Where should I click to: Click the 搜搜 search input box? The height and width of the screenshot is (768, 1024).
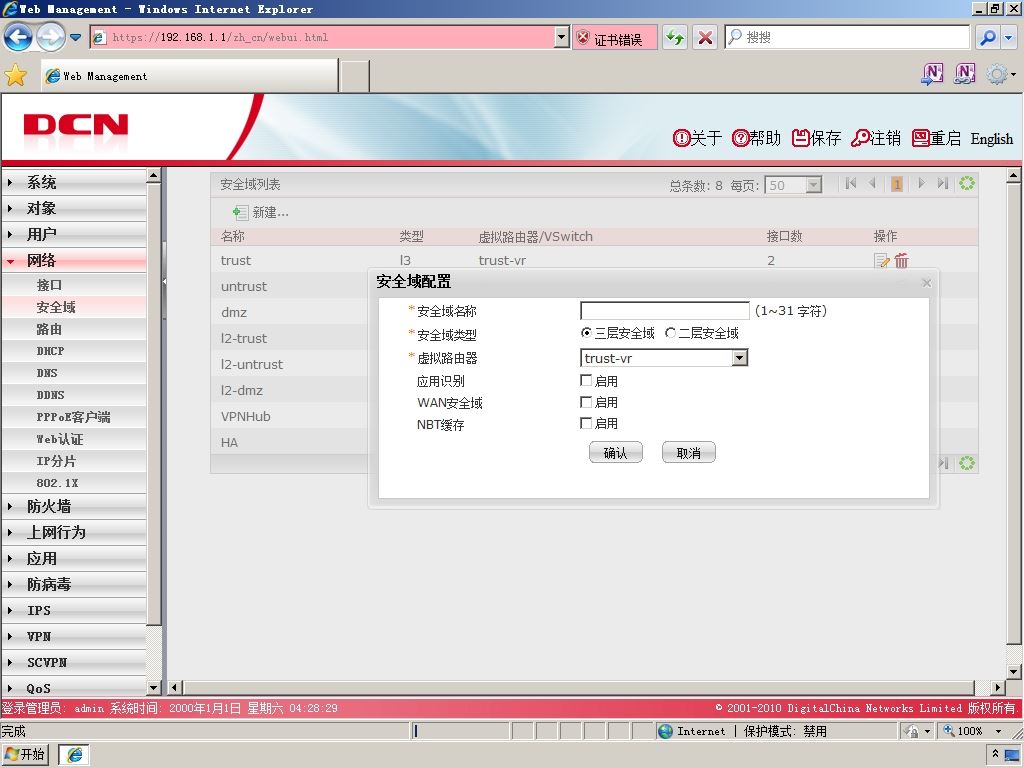(848, 37)
